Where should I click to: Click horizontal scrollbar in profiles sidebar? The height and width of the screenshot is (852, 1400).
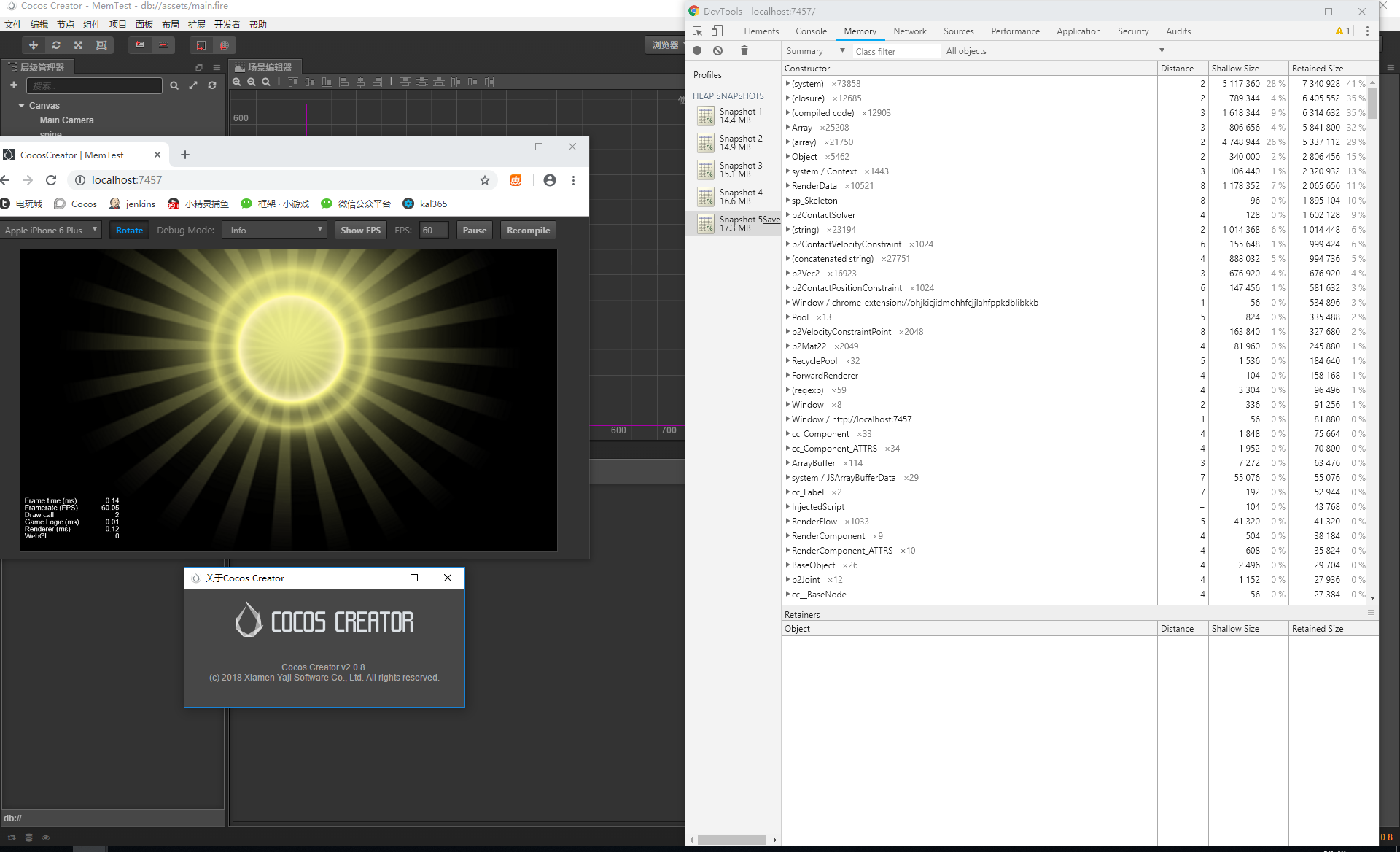[x=731, y=840]
